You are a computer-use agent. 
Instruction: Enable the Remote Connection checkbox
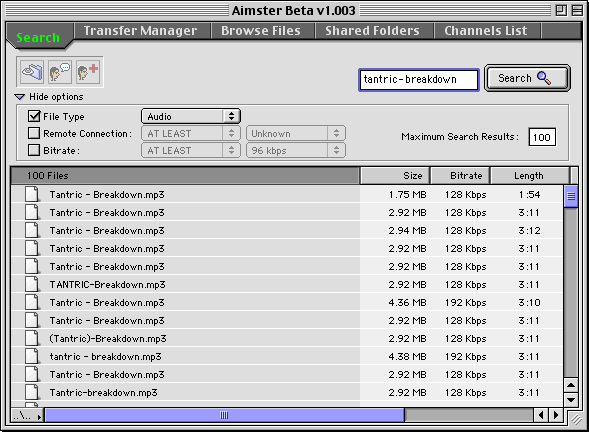34,133
